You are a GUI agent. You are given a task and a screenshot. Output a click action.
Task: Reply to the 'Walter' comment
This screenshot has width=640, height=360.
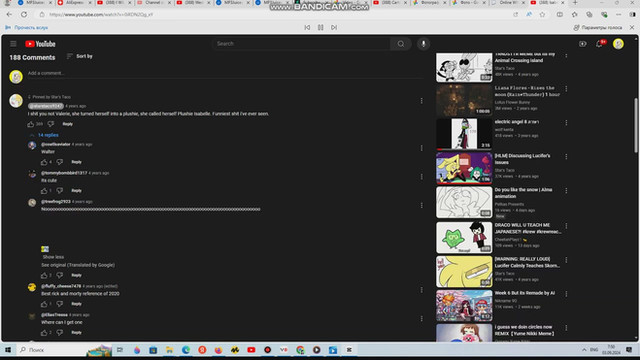(x=76, y=162)
